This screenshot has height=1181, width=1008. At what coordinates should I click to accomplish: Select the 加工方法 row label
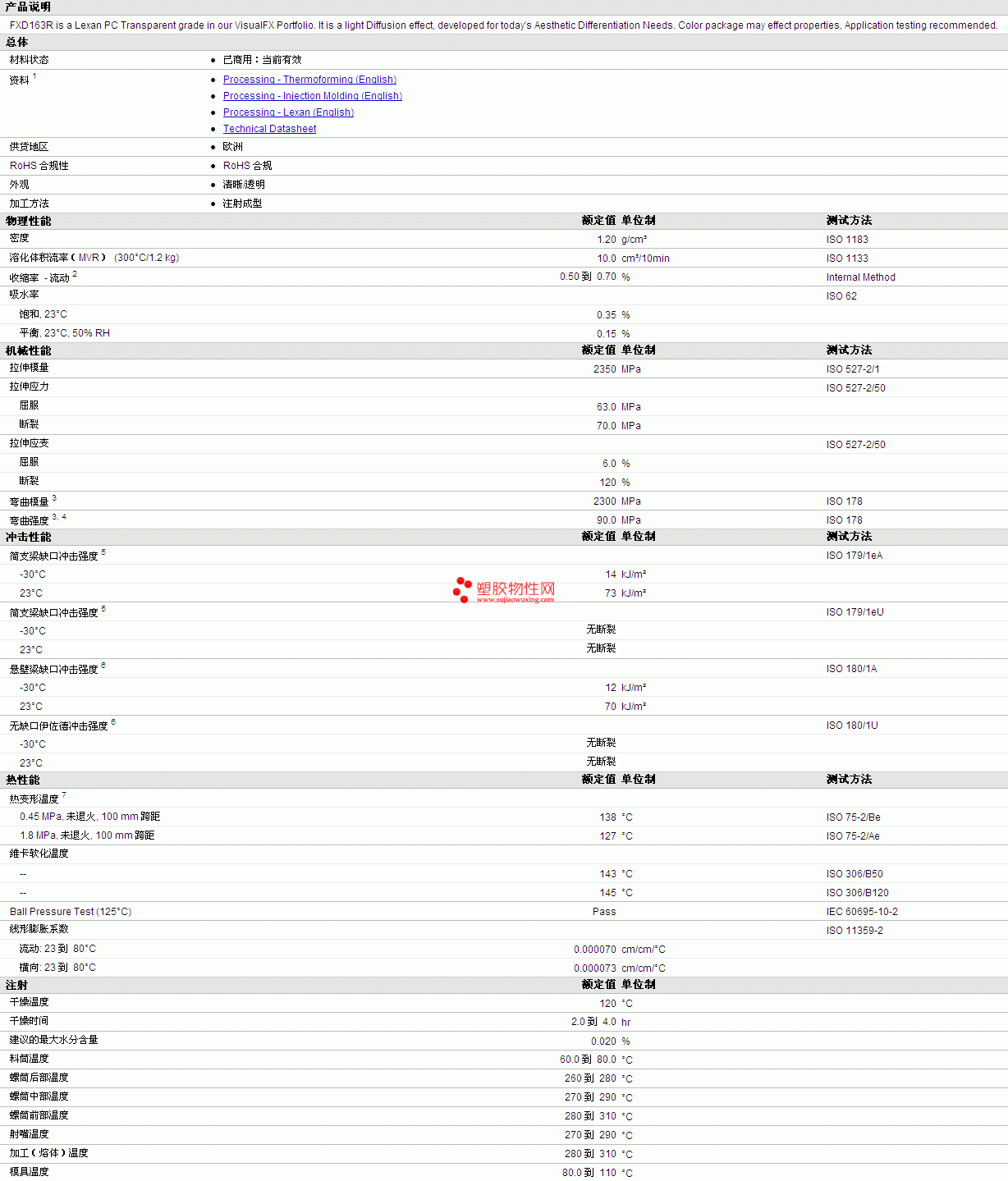coord(29,204)
